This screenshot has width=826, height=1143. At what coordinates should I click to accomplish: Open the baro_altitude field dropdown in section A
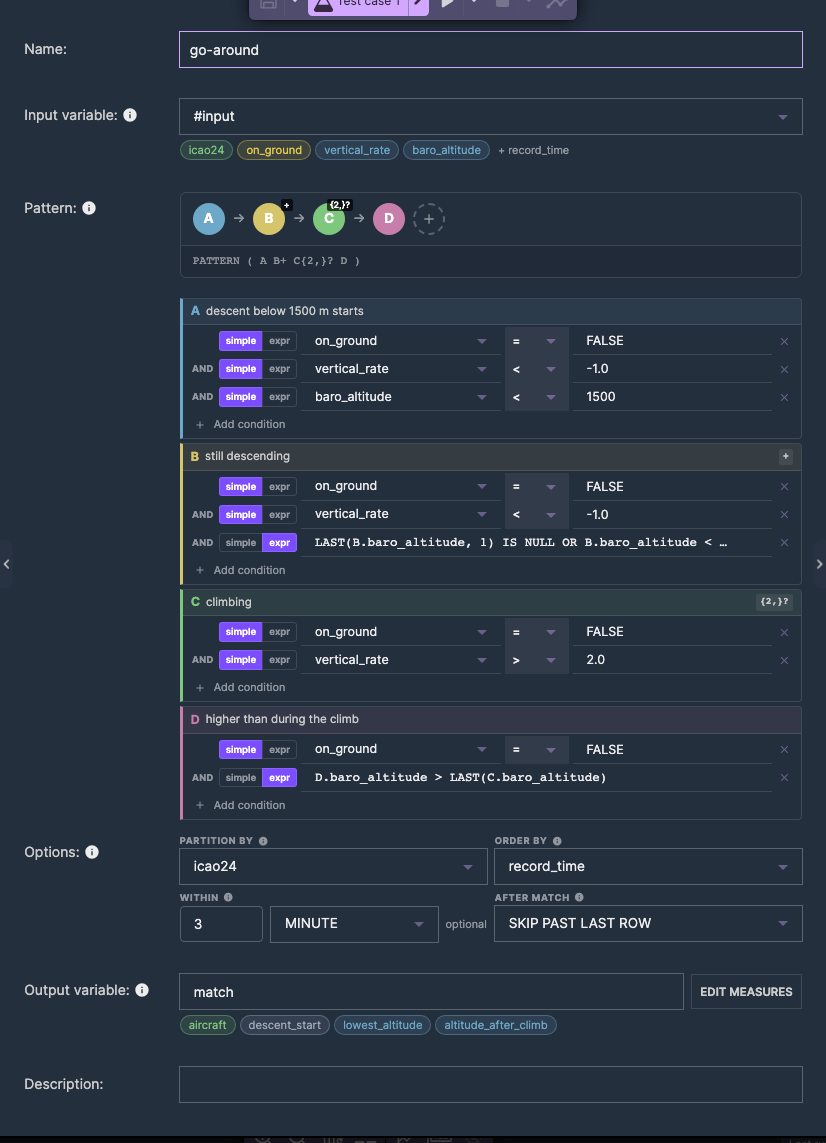[x=400, y=397]
